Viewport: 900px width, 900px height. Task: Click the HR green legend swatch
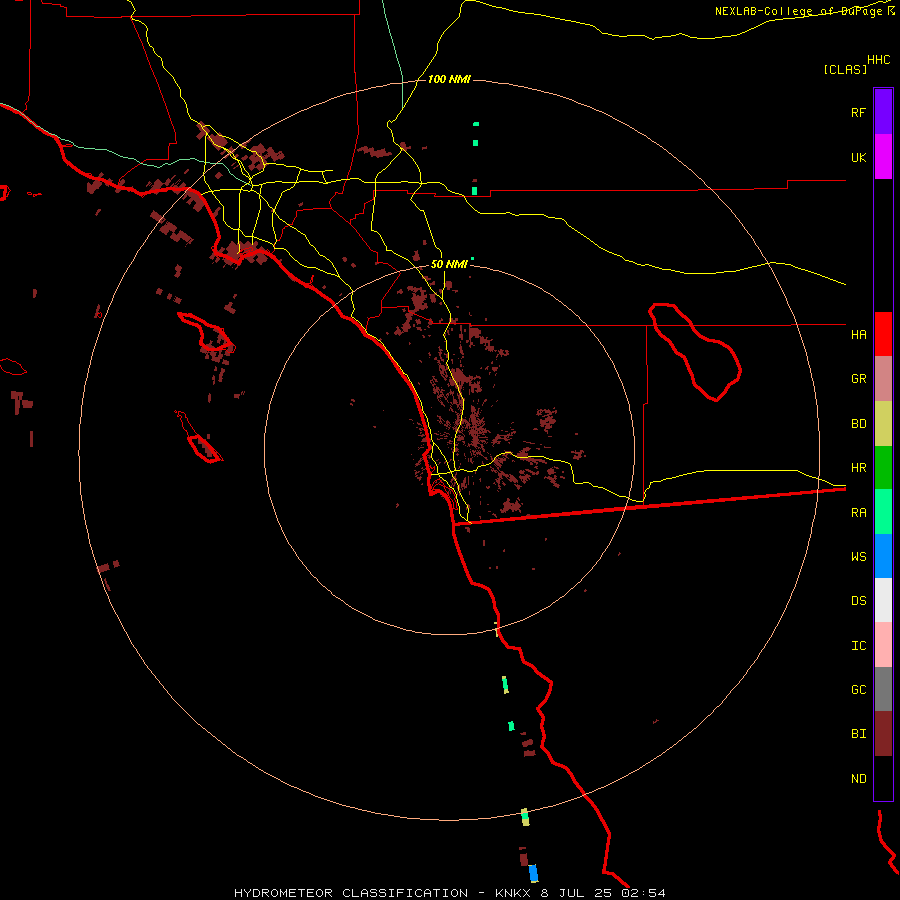[x=883, y=468]
